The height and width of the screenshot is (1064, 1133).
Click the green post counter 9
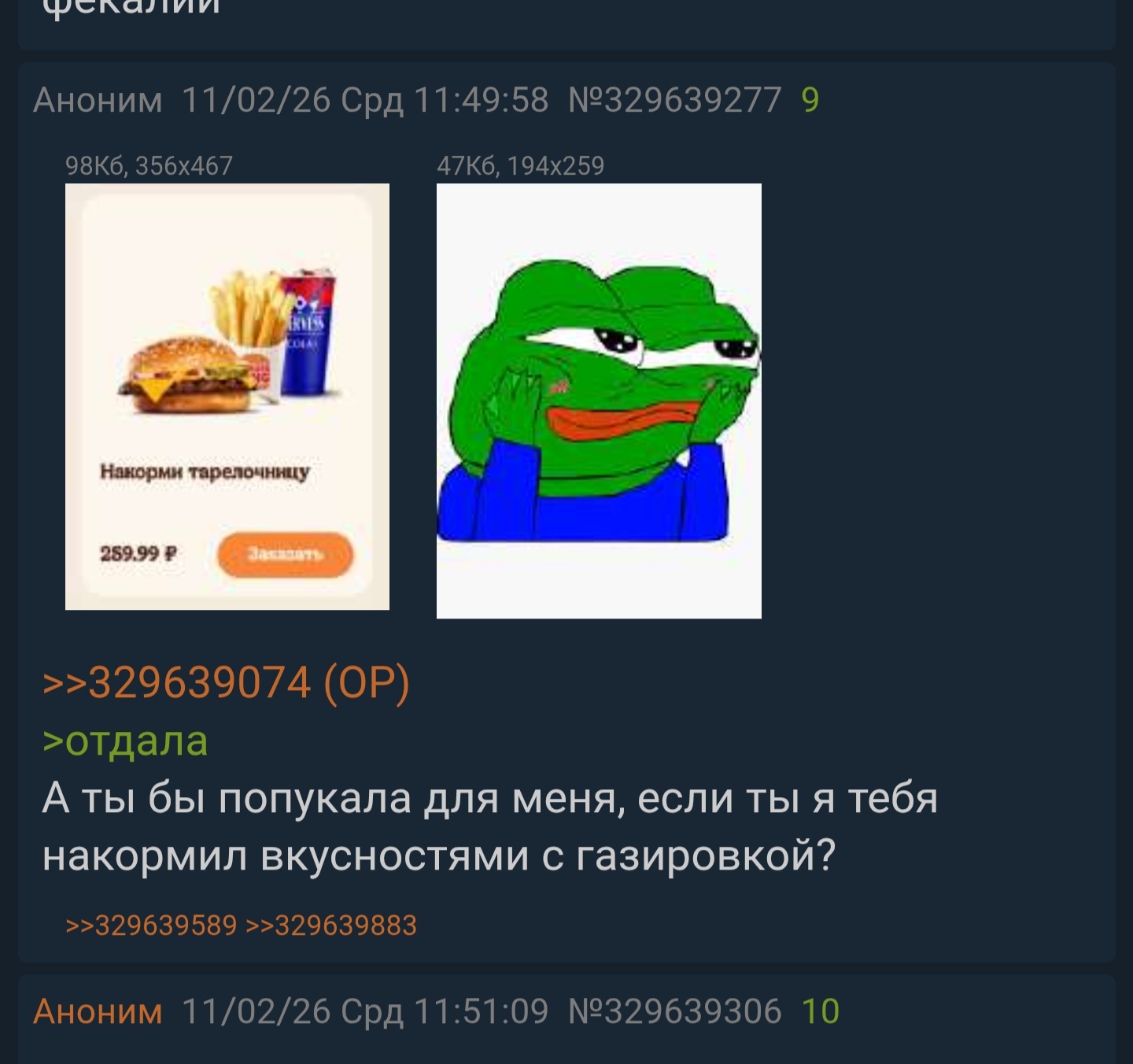tap(810, 101)
